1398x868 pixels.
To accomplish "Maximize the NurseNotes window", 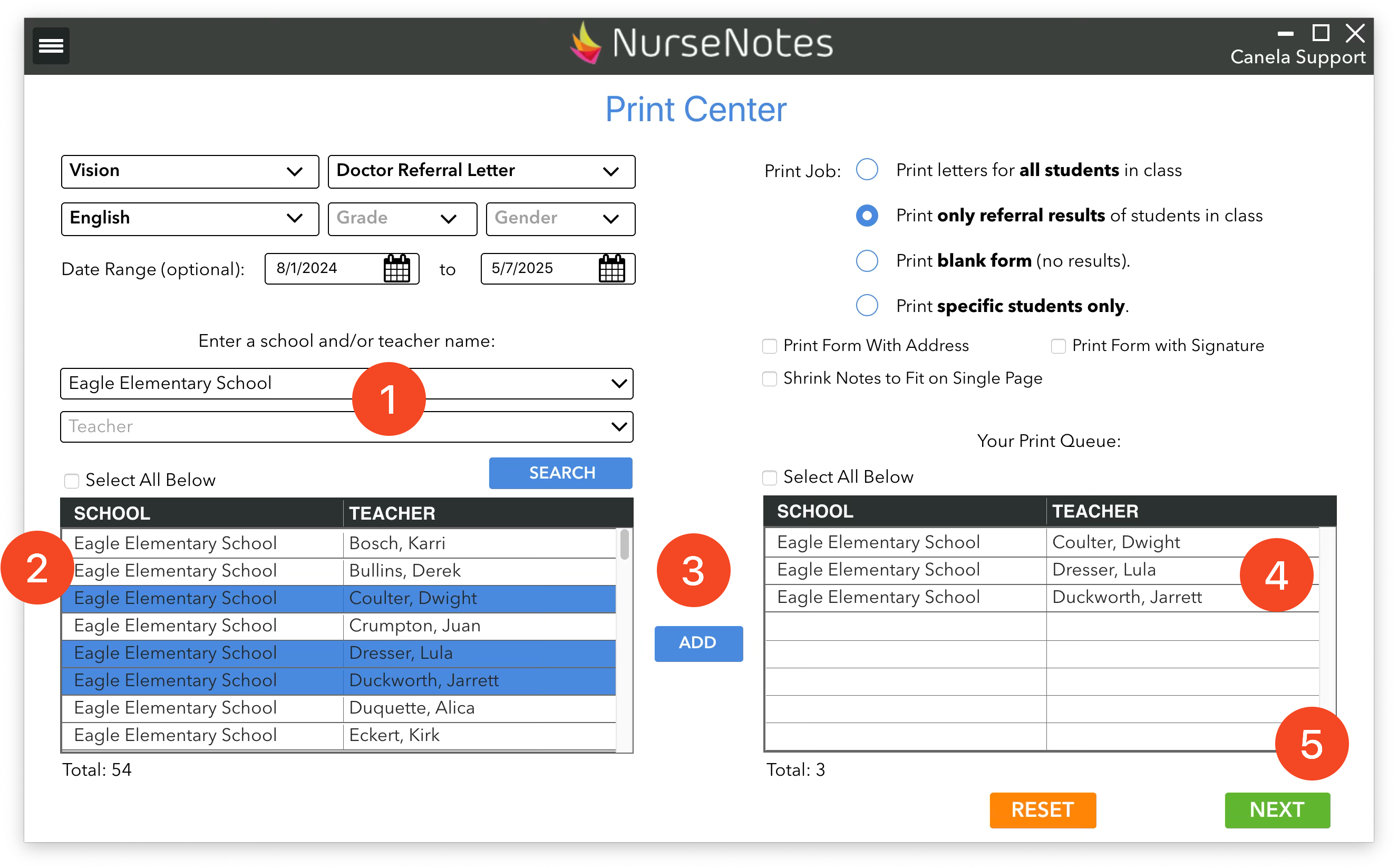I will [1321, 33].
